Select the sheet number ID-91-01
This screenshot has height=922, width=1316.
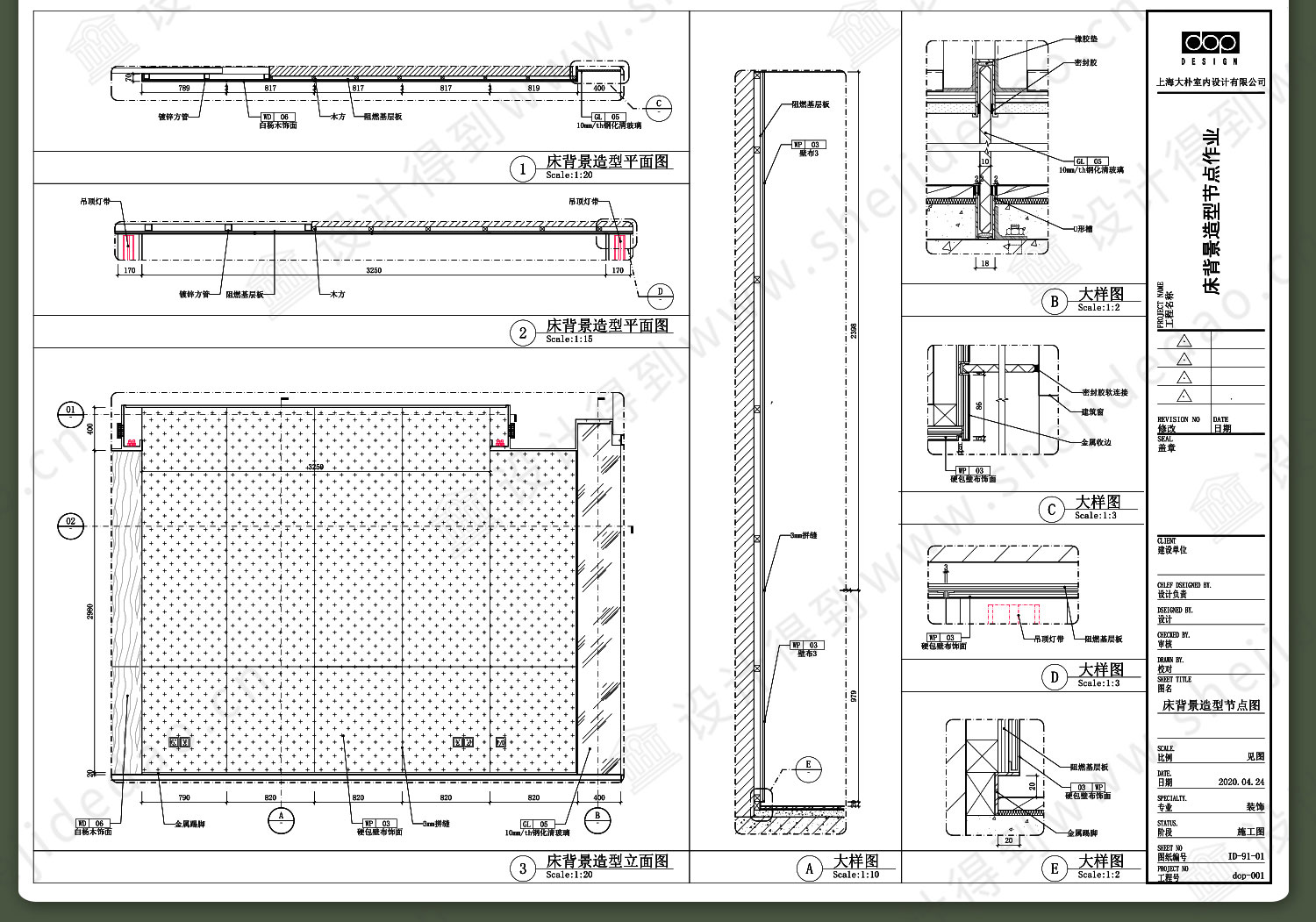click(1246, 857)
